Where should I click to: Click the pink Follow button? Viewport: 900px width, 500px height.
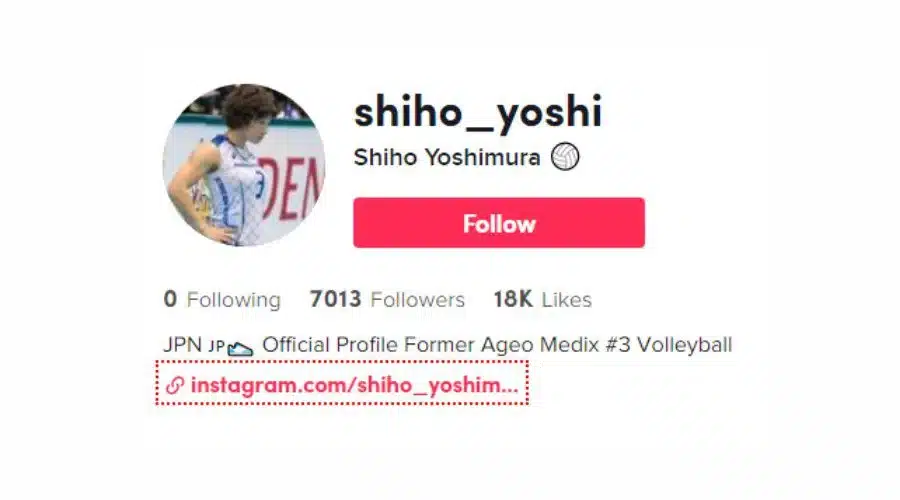click(499, 223)
